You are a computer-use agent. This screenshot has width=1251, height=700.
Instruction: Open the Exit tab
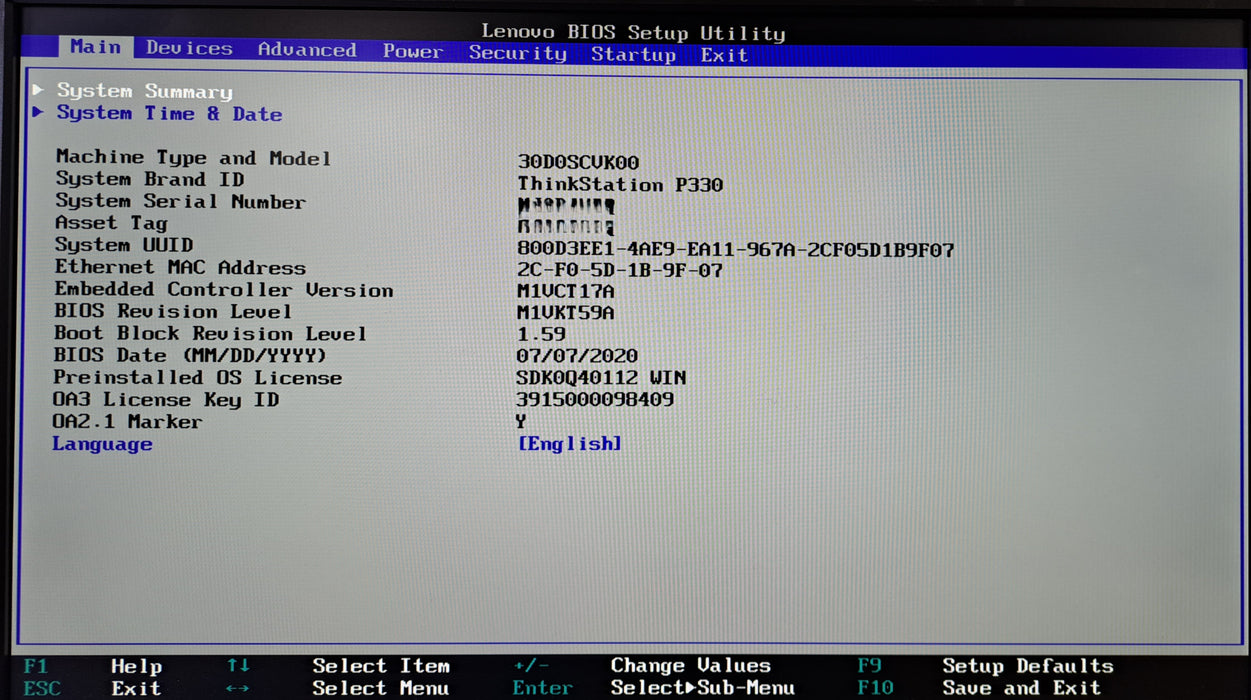click(724, 56)
